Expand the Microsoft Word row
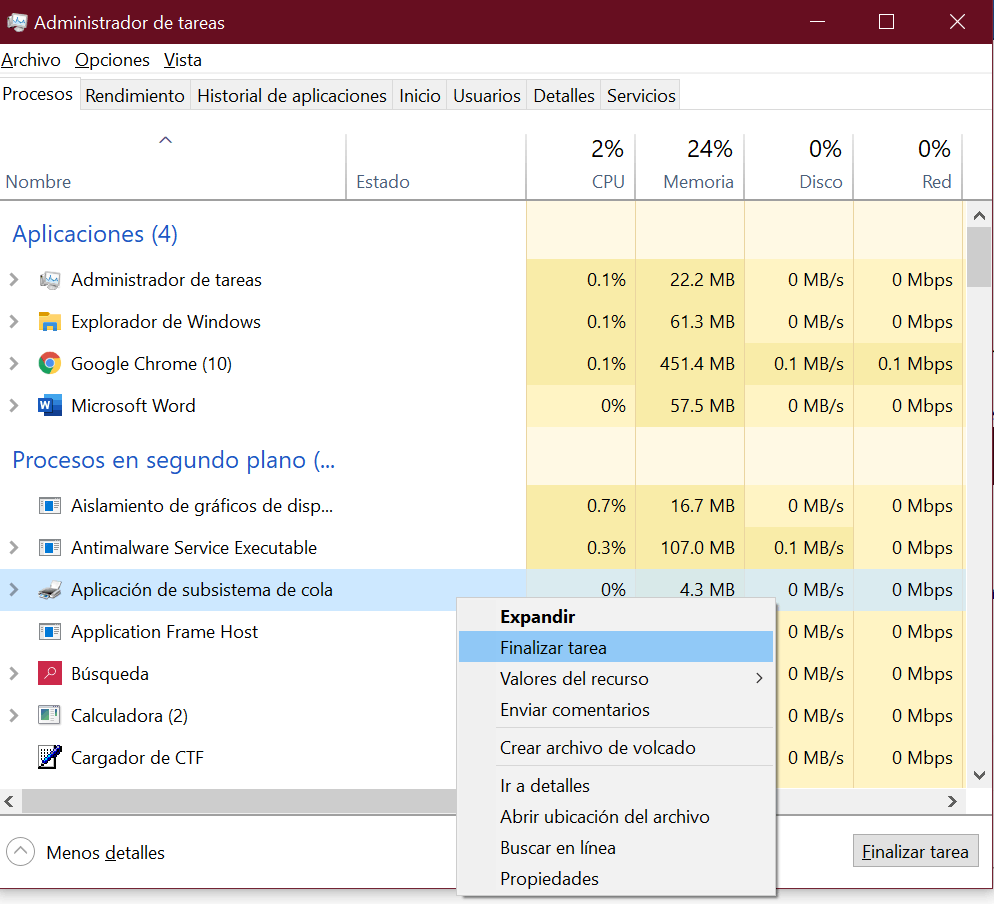This screenshot has width=994, height=904. (14, 405)
